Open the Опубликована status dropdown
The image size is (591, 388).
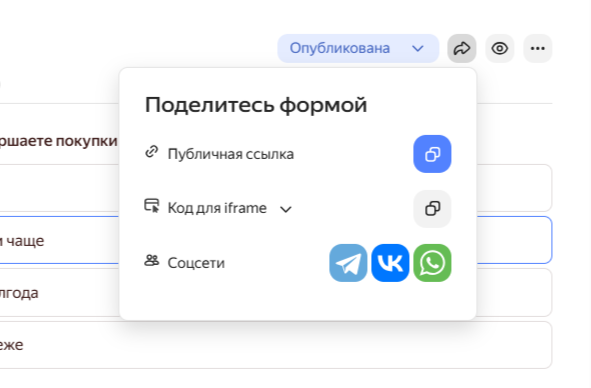coord(358,48)
